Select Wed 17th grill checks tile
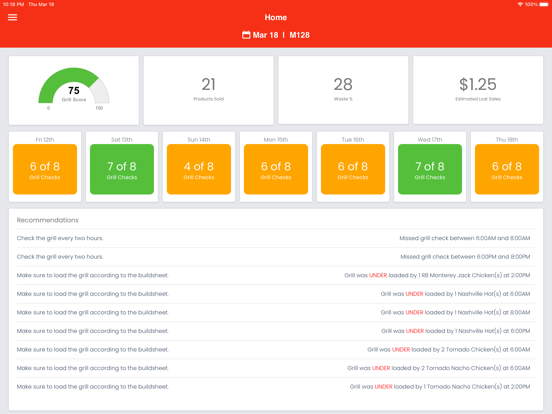 click(430, 169)
